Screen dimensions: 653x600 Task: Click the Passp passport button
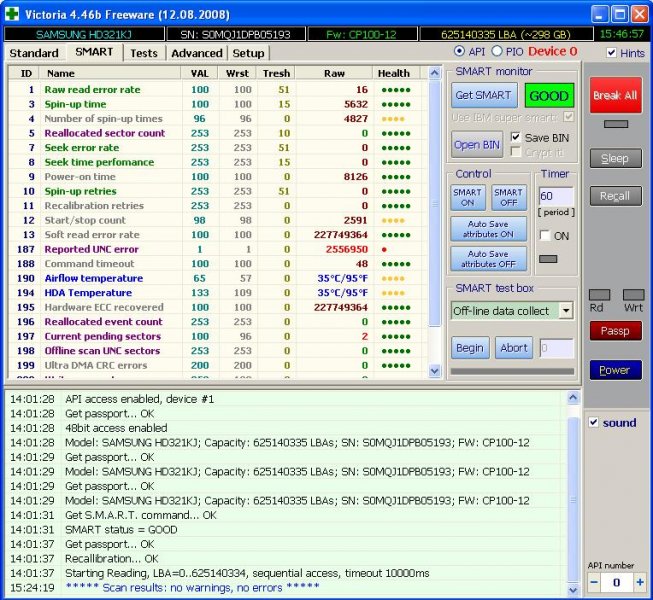click(x=615, y=331)
